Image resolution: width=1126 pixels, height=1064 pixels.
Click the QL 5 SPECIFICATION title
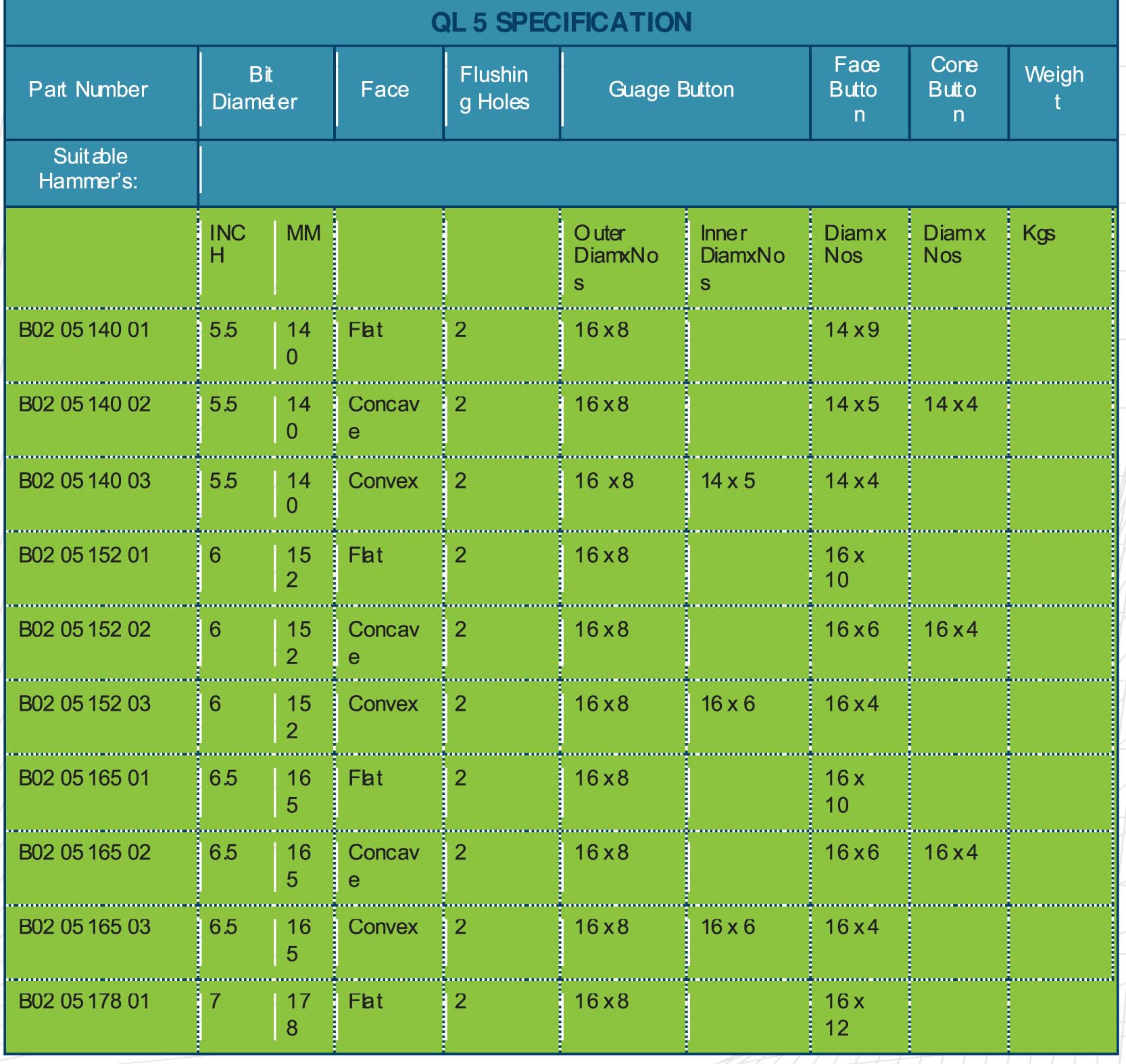pyautogui.click(x=561, y=22)
